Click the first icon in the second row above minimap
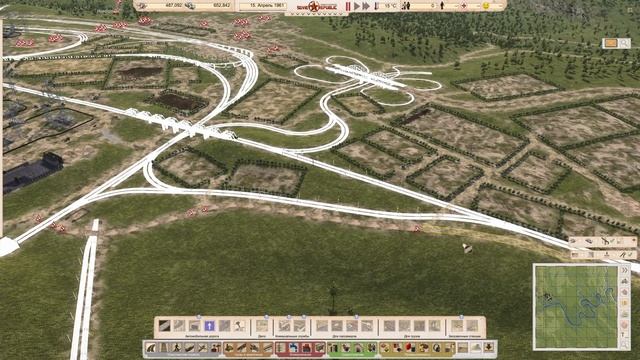640x360 pixels. [x=575, y=255]
